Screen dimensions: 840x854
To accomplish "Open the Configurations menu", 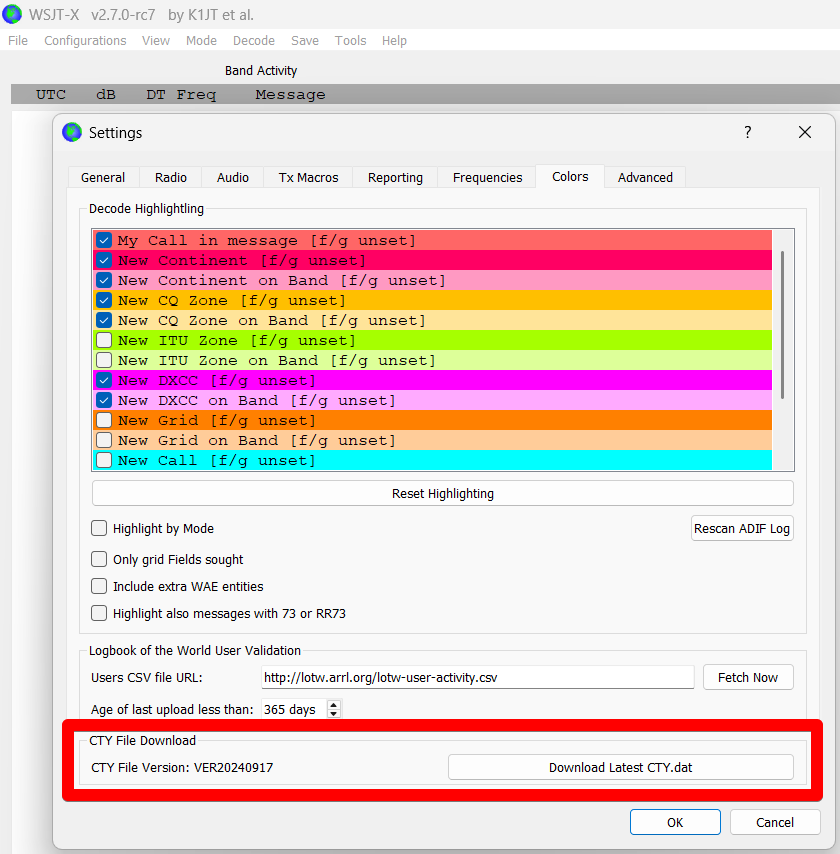I will [85, 41].
